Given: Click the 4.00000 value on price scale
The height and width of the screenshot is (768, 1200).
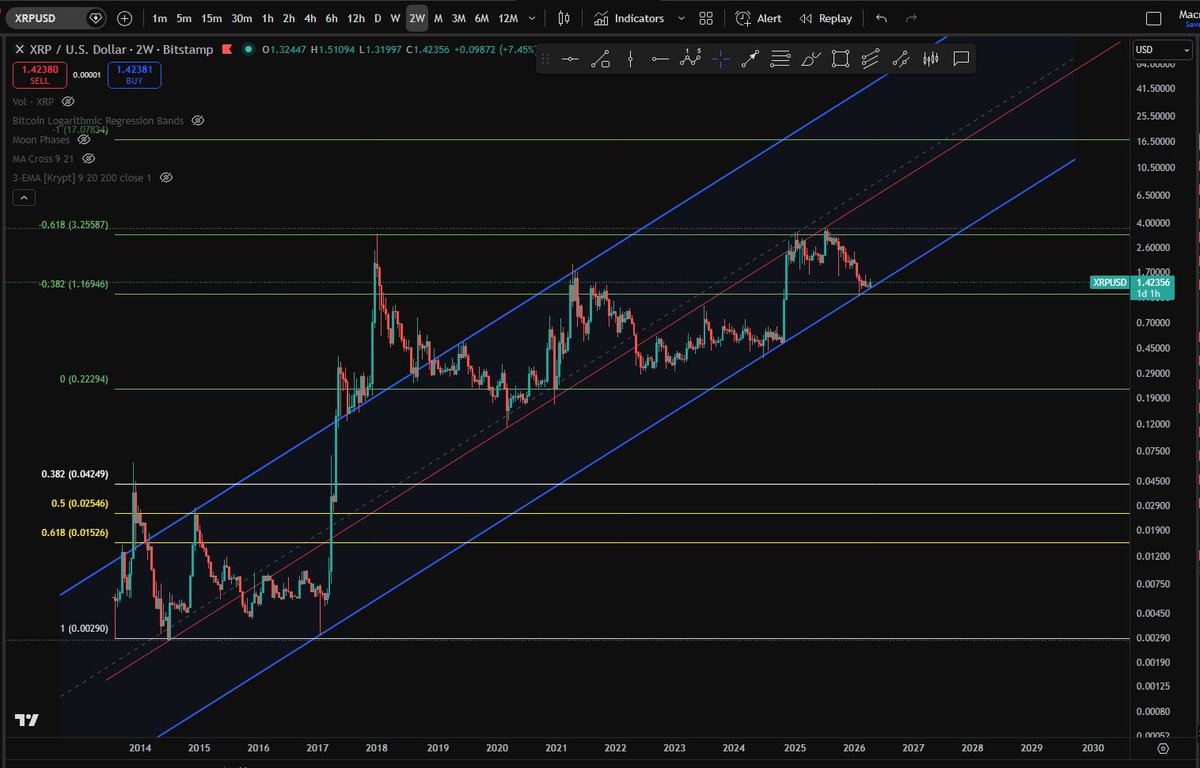Looking at the screenshot, I should tap(1155, 222).
